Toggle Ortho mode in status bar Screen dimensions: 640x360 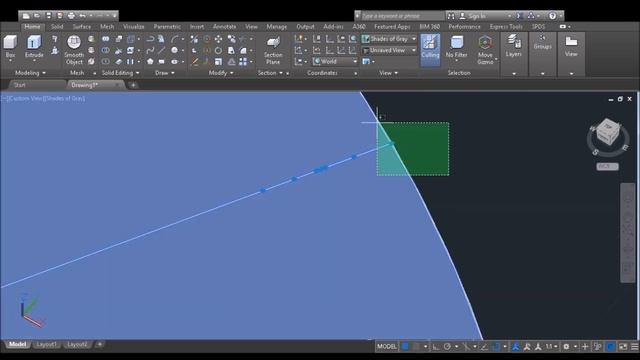tap(436, 347)
